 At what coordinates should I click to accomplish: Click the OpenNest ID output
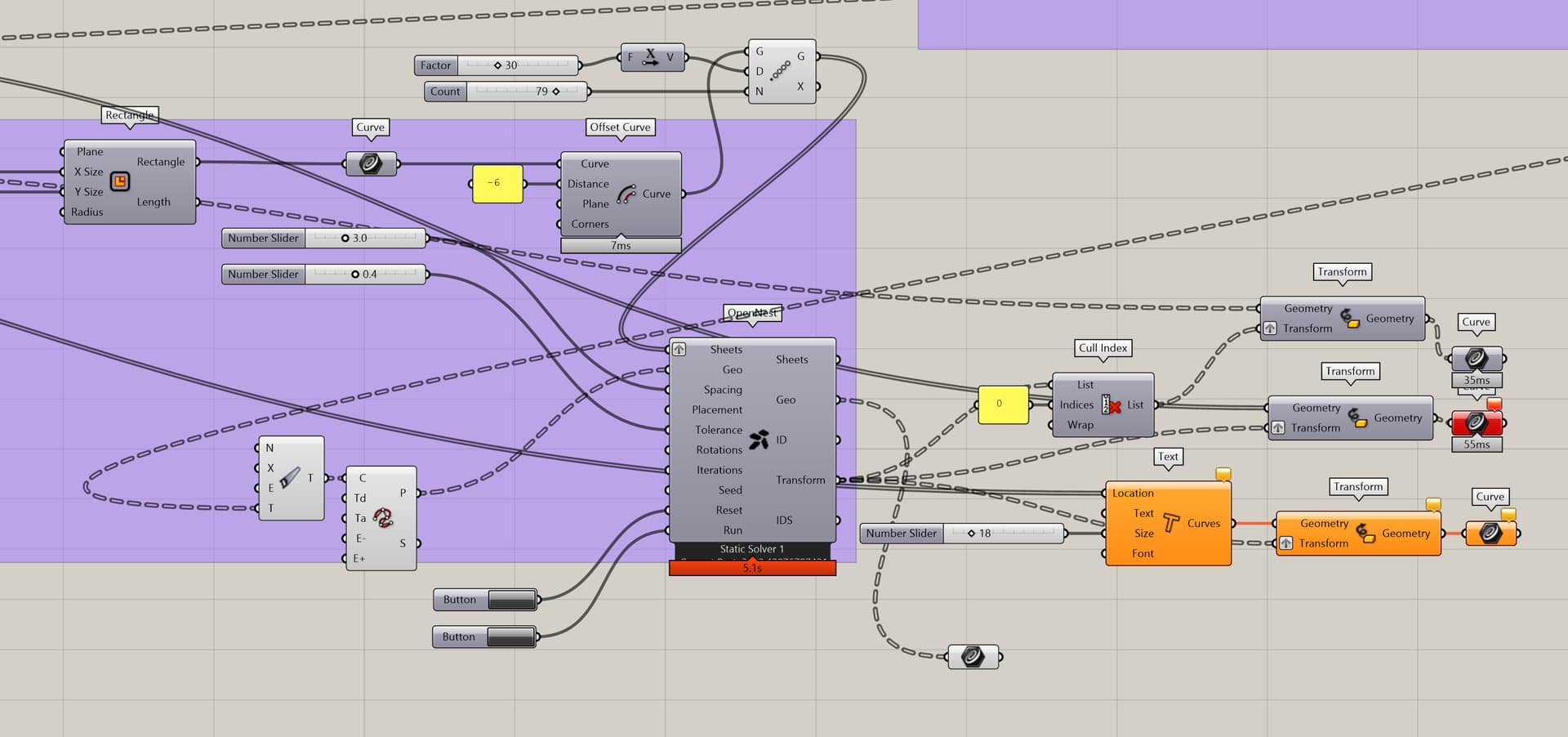(782, 440)
